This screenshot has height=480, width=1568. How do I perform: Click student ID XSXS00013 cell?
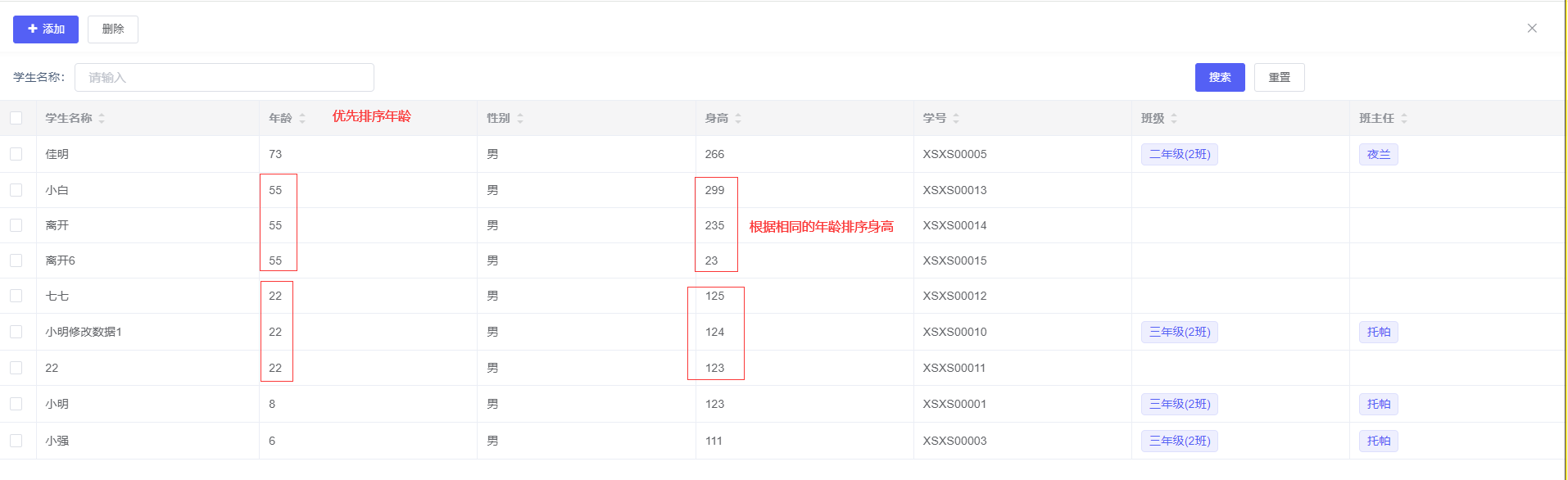pyautogui.click(x=954, y=190)
